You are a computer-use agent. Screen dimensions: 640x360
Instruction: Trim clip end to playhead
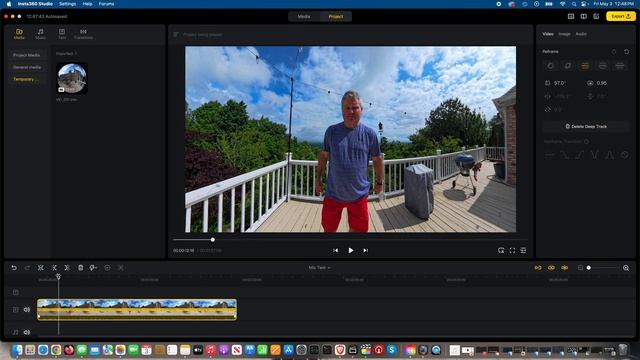67,268
